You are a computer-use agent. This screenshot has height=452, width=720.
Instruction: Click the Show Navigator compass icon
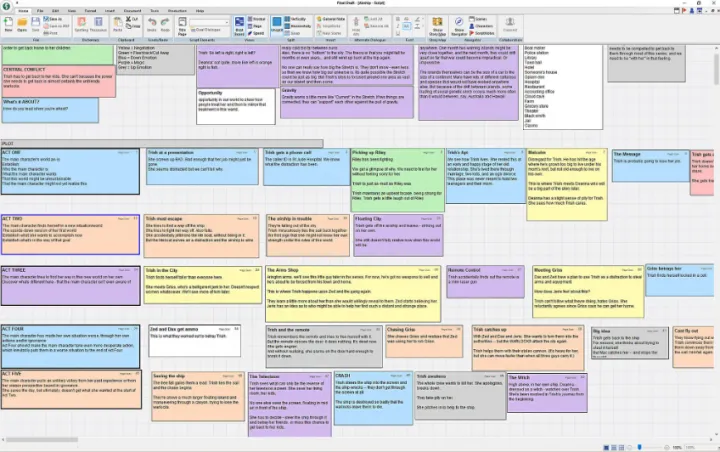click(459, 26)
